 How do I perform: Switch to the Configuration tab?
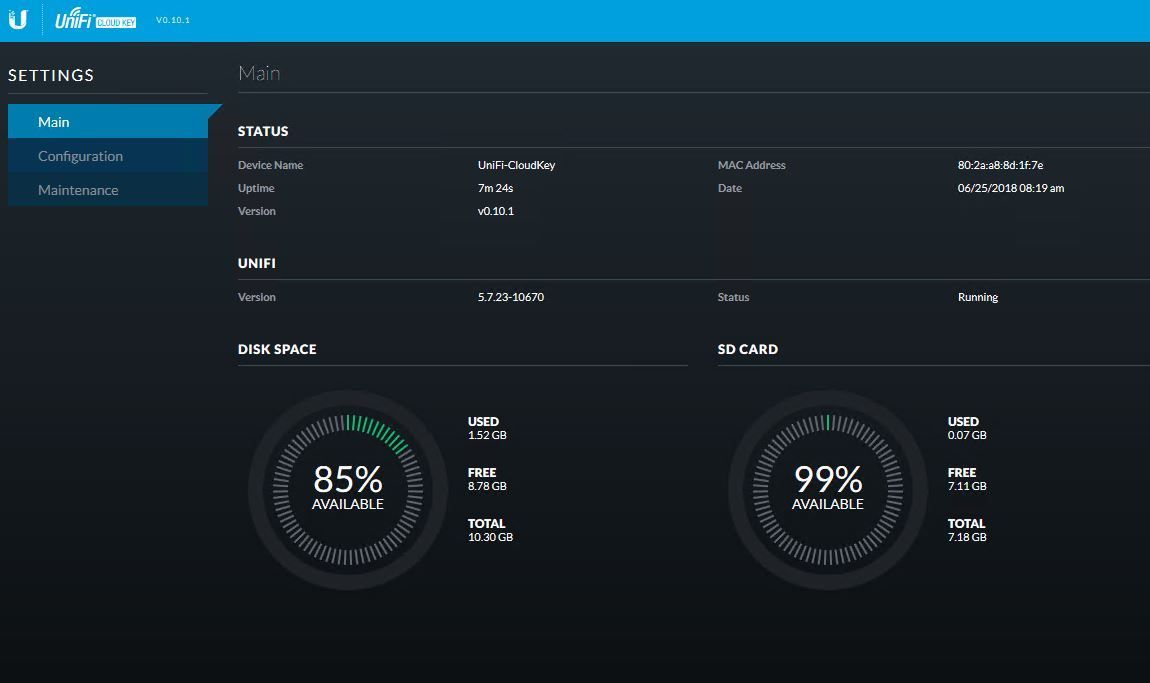80,156
